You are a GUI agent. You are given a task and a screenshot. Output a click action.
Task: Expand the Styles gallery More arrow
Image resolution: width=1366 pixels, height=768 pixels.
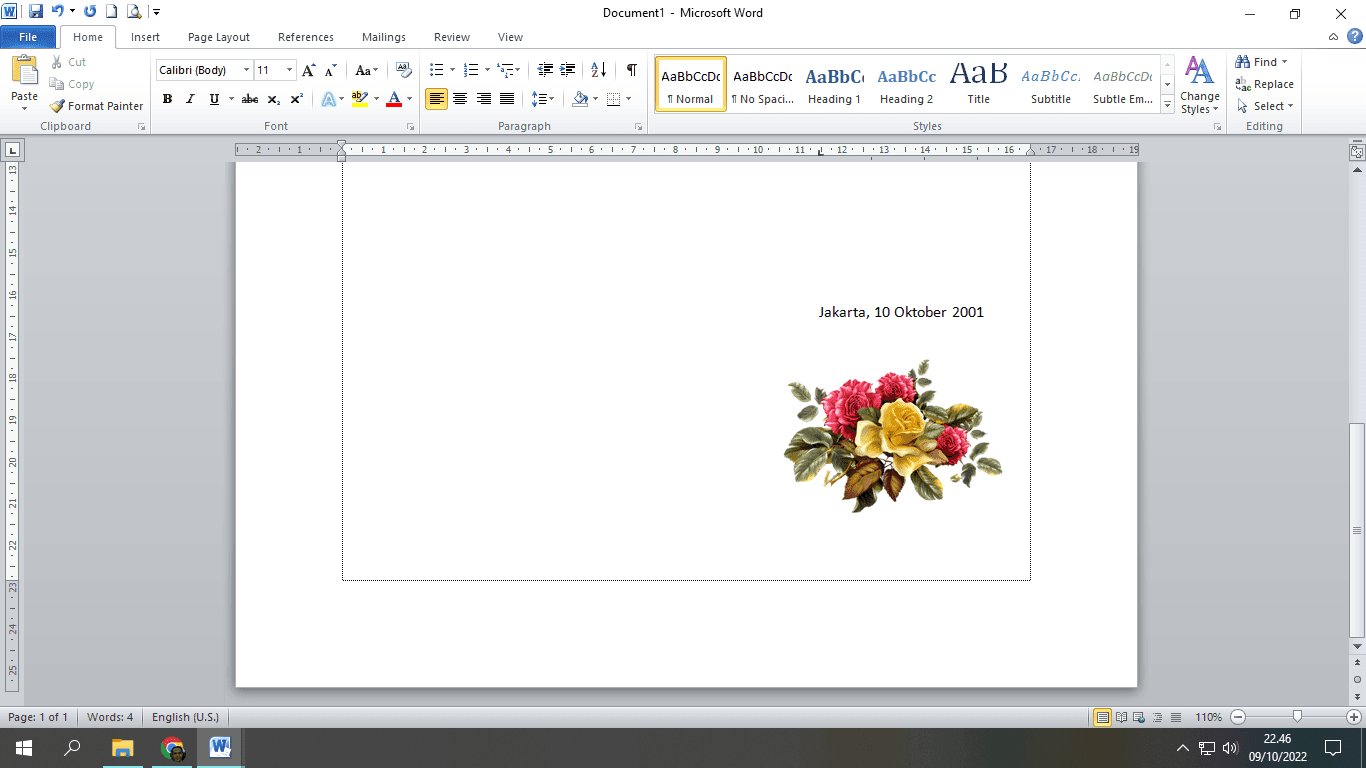[x=1168, y=105]
